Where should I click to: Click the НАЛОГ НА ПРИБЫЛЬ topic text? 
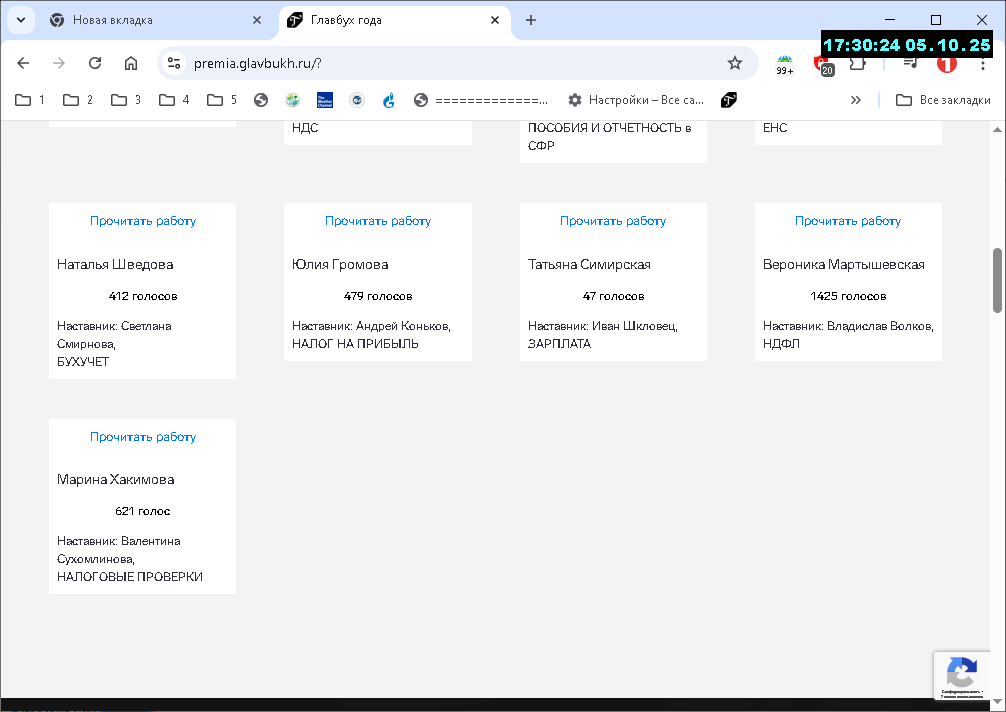(355, 344)
